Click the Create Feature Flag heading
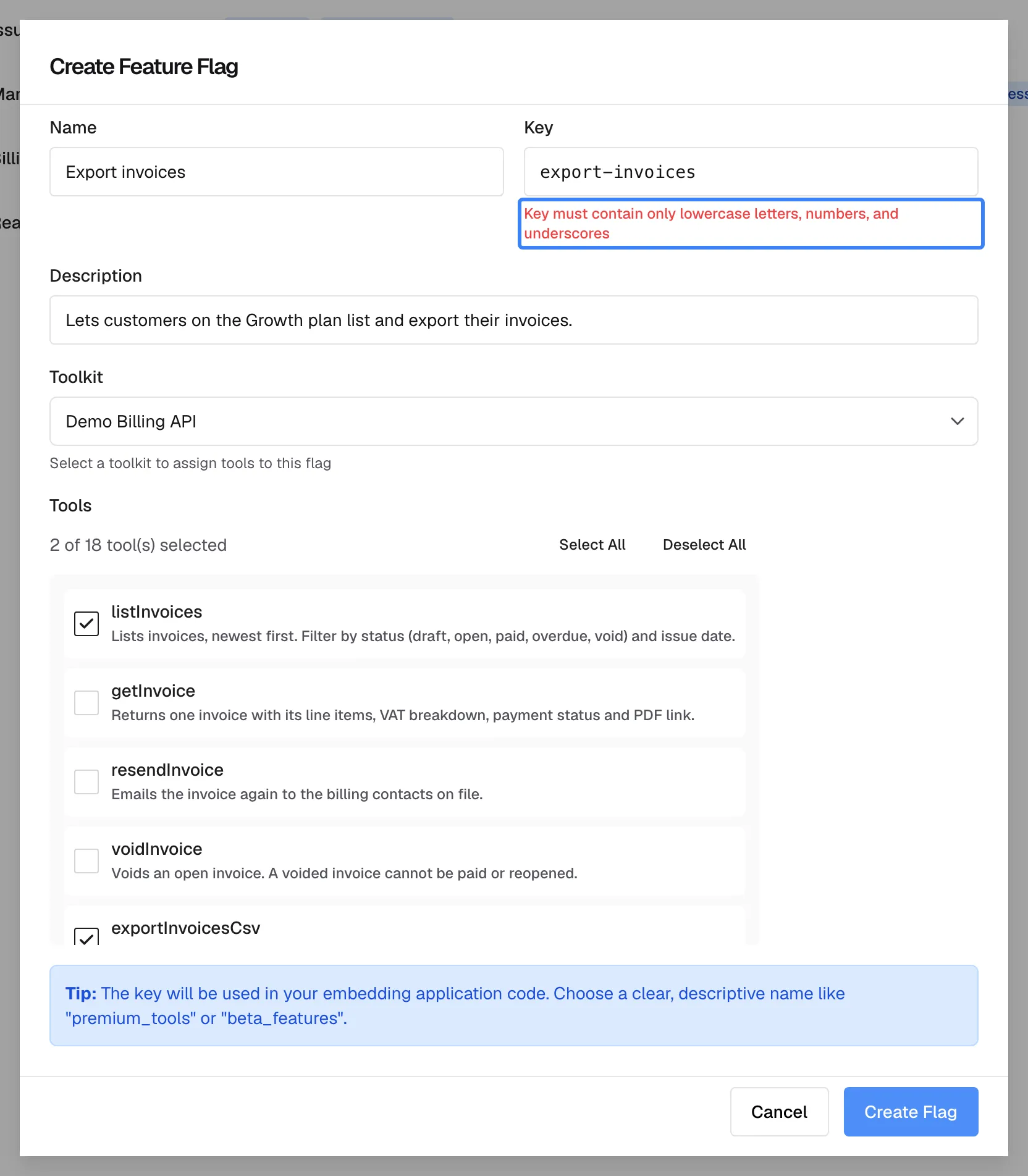The width and height of the screenshot is (1028, 1176). [144, 67]
